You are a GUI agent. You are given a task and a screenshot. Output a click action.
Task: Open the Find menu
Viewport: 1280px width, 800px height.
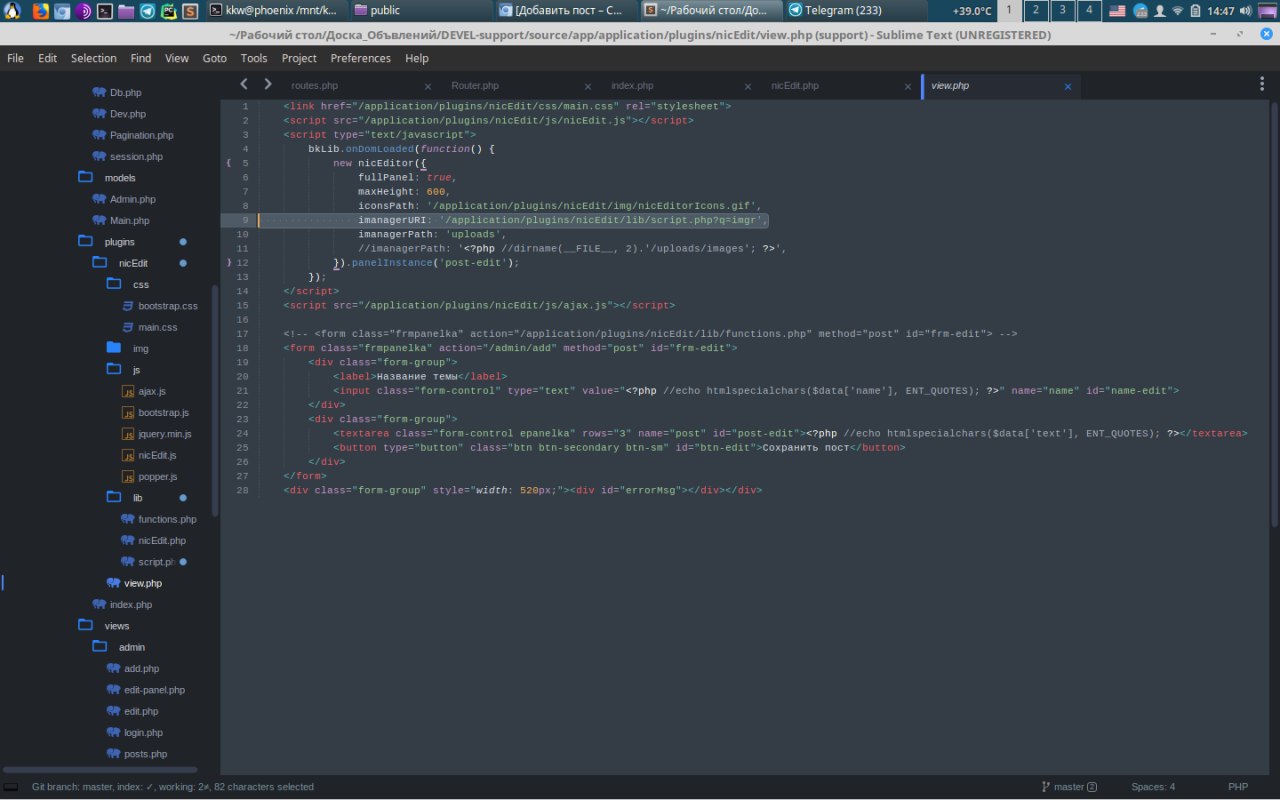(x=141, y=58)
